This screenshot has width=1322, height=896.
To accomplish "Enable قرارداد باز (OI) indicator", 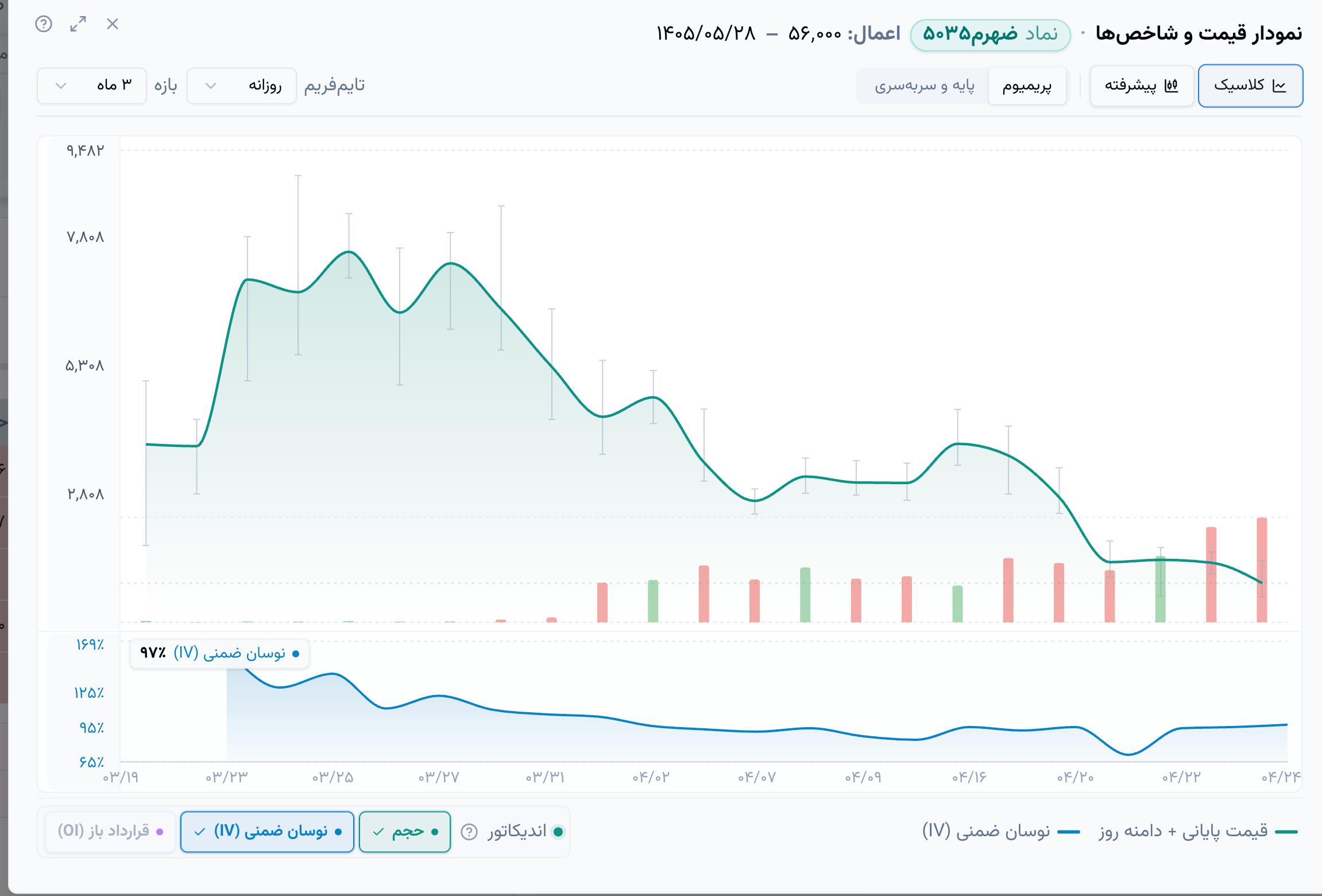I will pos(110,831).
